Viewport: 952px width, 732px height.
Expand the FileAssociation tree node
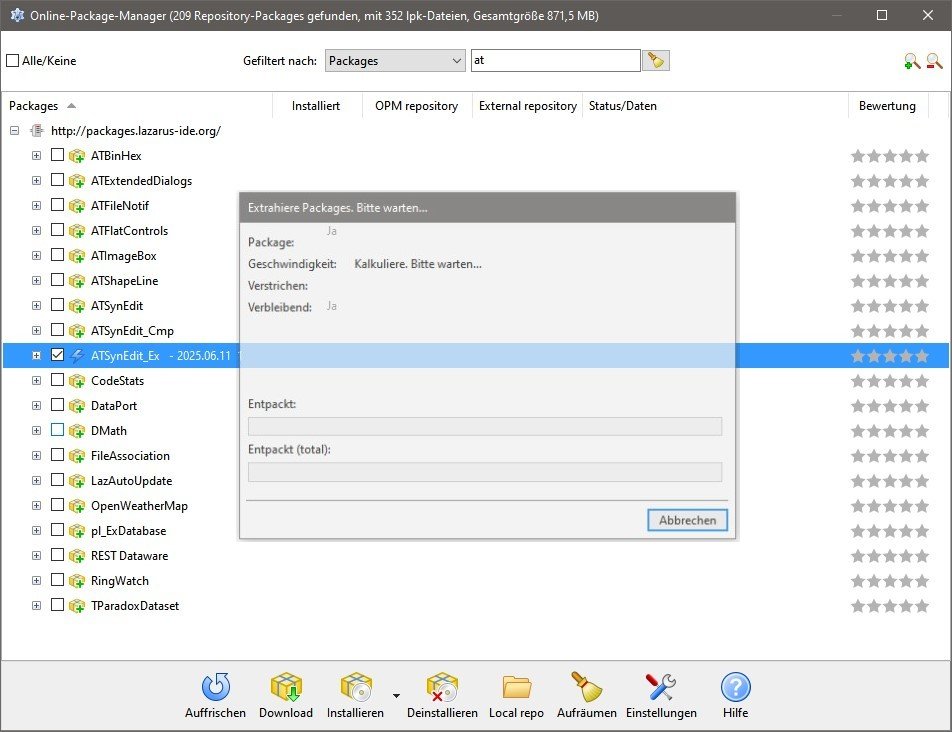pos(36,456)
